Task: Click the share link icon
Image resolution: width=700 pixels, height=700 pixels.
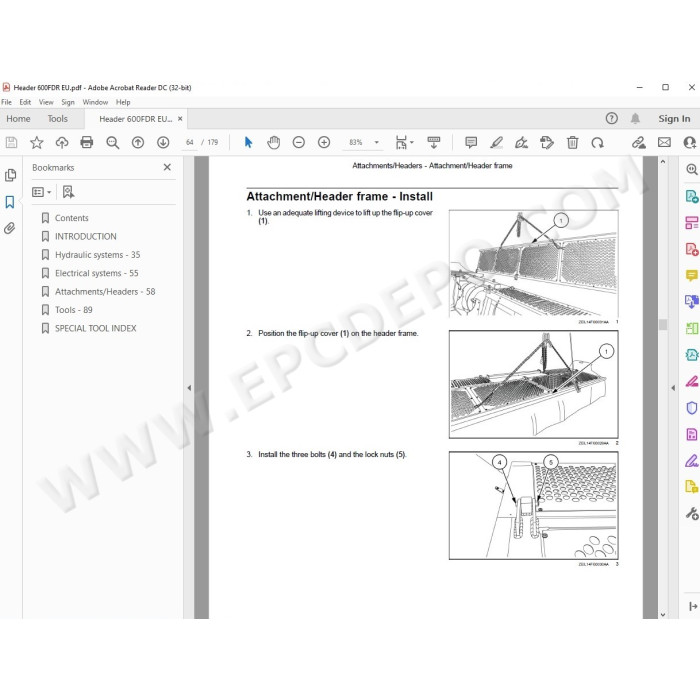Action: pyautogui.click(x=639, y=142)
